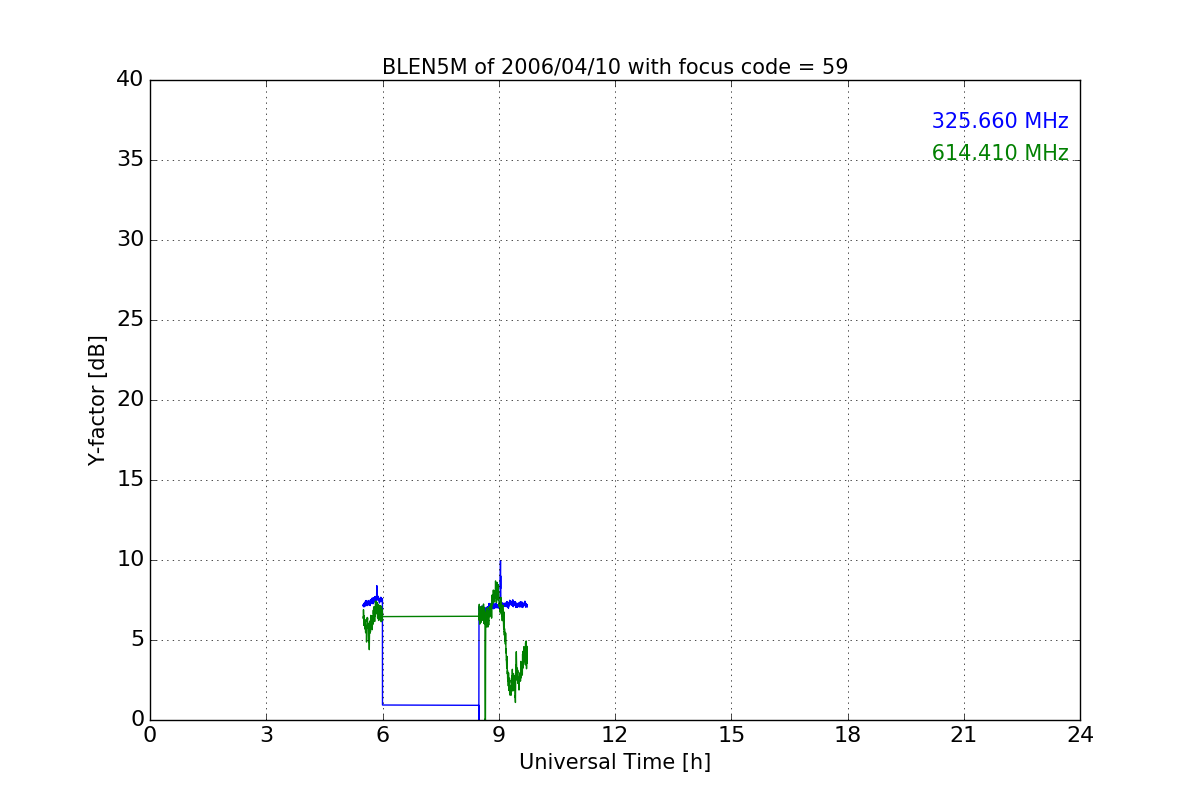Click the 'Y-factor [dB]' axis label

pos(97,400)
